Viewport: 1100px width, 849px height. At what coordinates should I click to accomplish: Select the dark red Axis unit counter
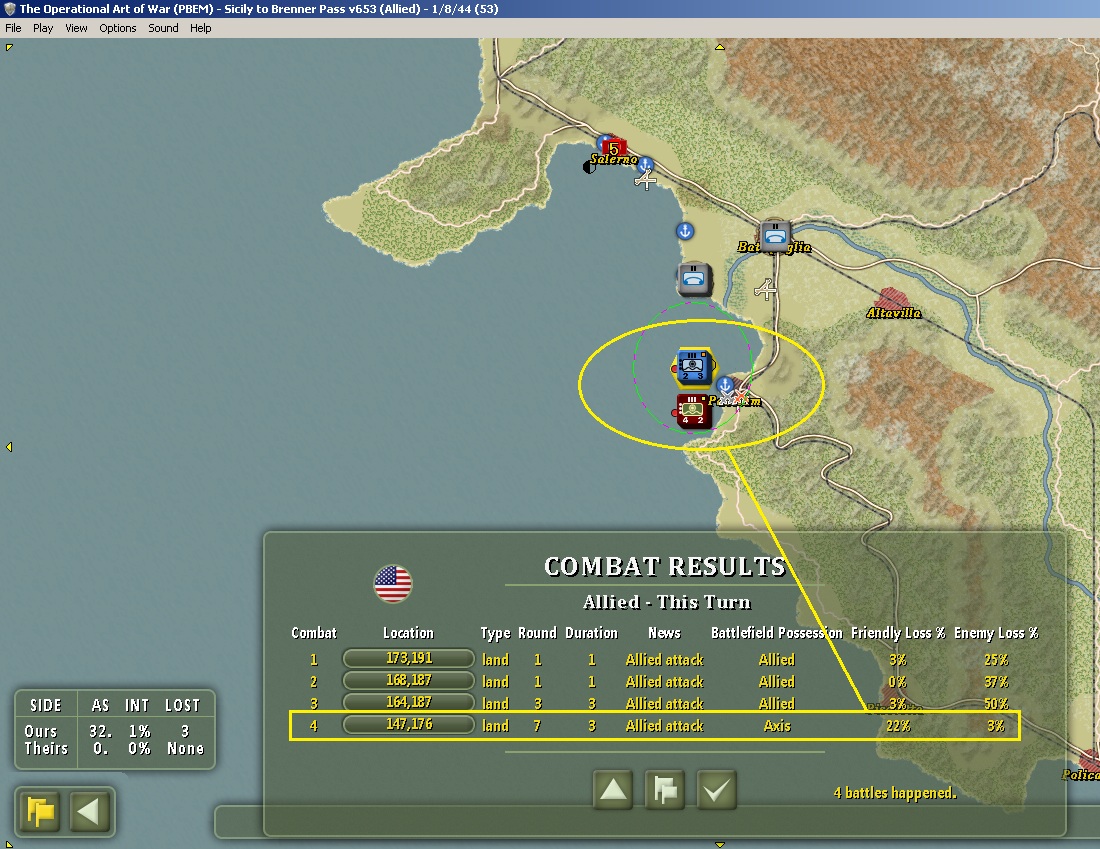pos(693,411)
